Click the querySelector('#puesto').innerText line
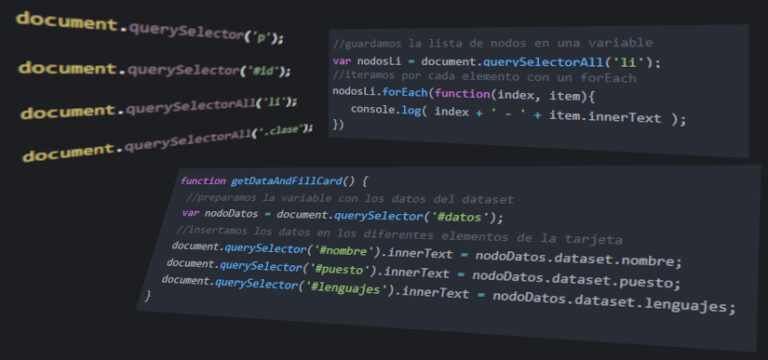Screen dimensions: 768x360 coord(424,273)
